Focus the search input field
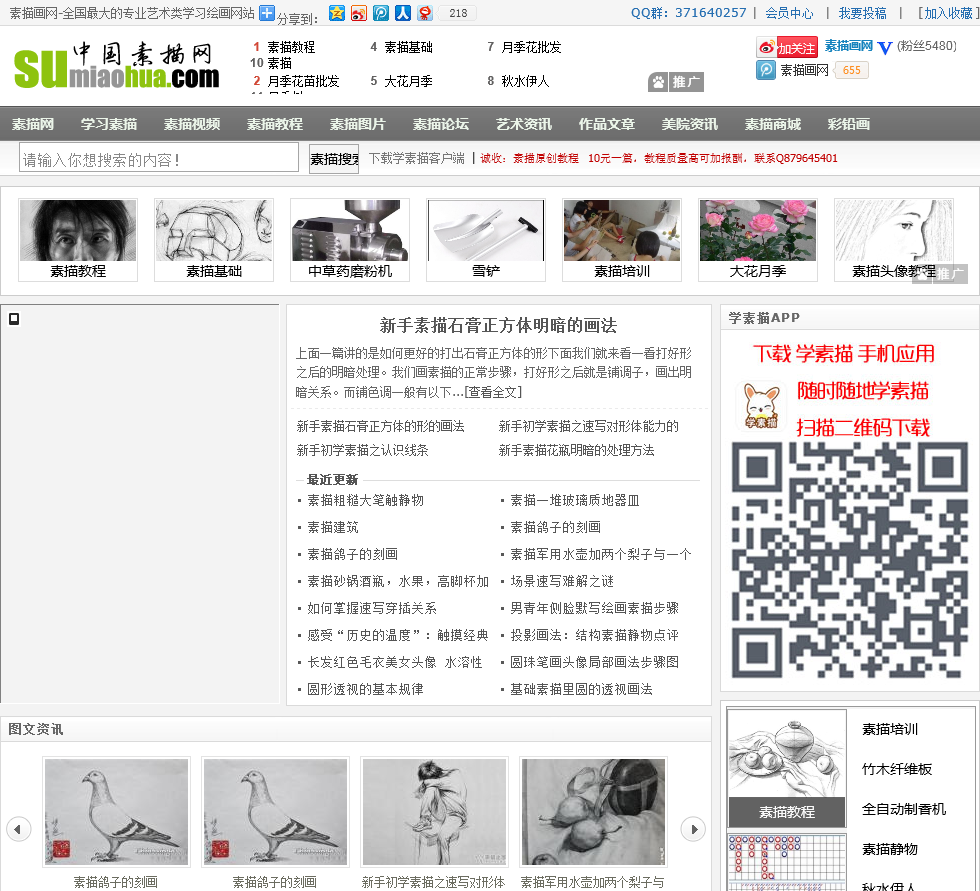This screenshot has width=980, height=891. pos(159,157)
